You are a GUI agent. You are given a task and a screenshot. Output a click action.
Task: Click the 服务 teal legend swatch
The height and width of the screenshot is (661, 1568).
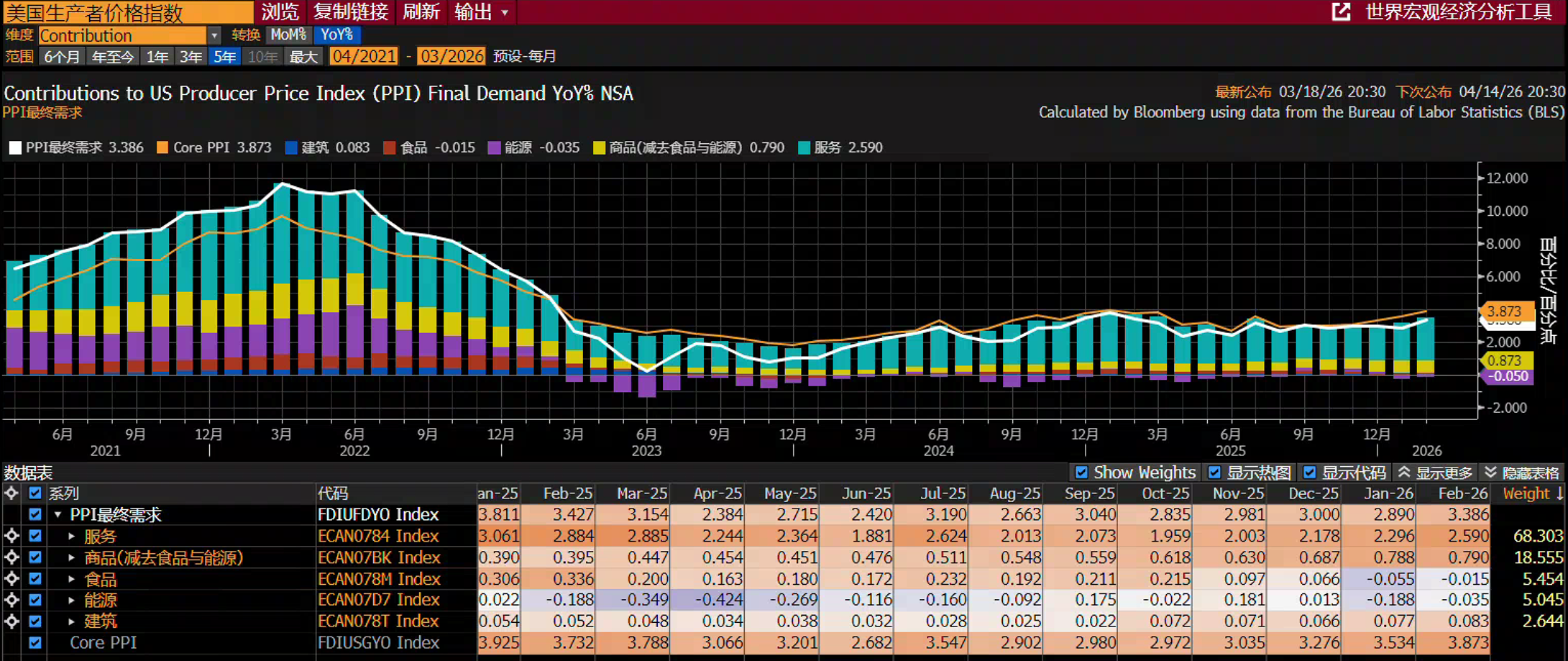(x=804, y=147)
